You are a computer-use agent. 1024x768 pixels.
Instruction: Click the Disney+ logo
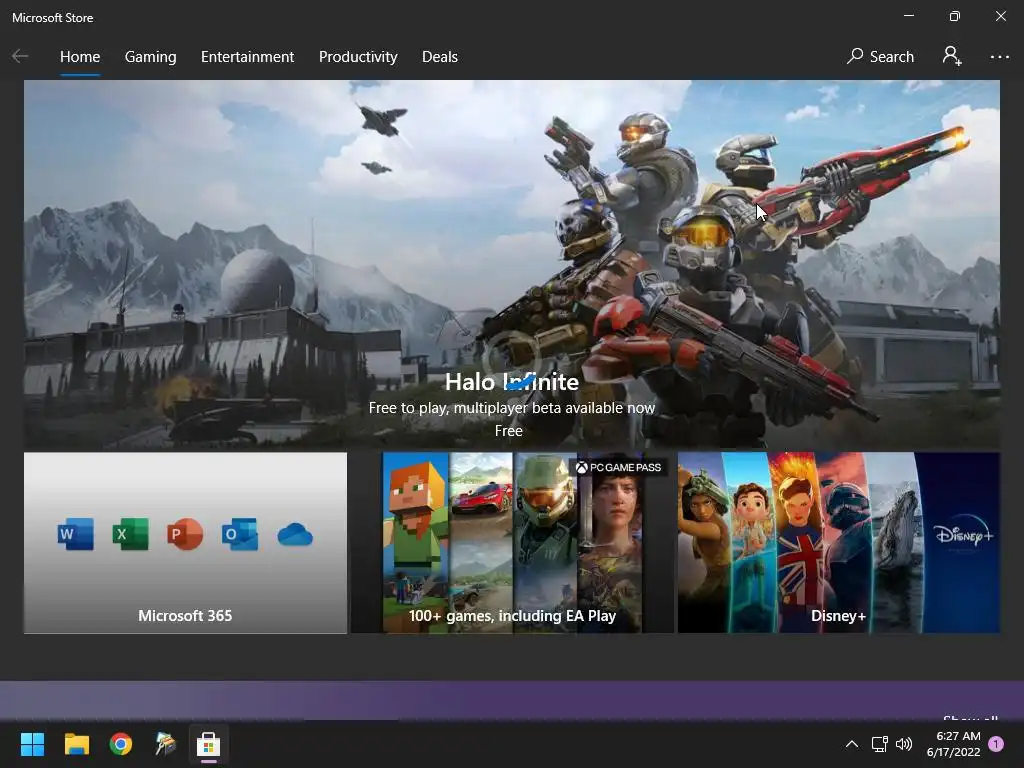pyautogui.click(x=964, y=534)
